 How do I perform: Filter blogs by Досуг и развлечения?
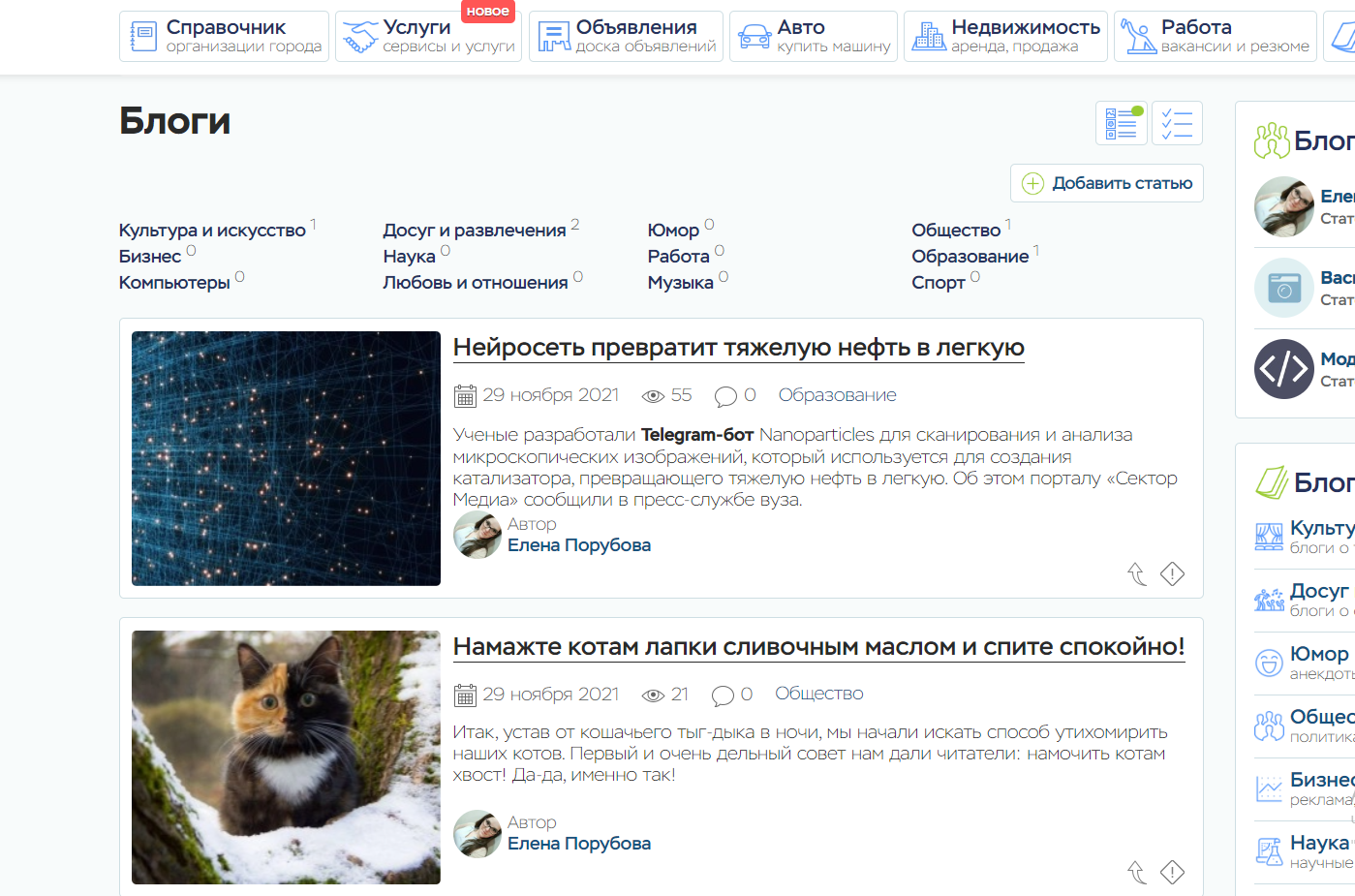point(474,231)
